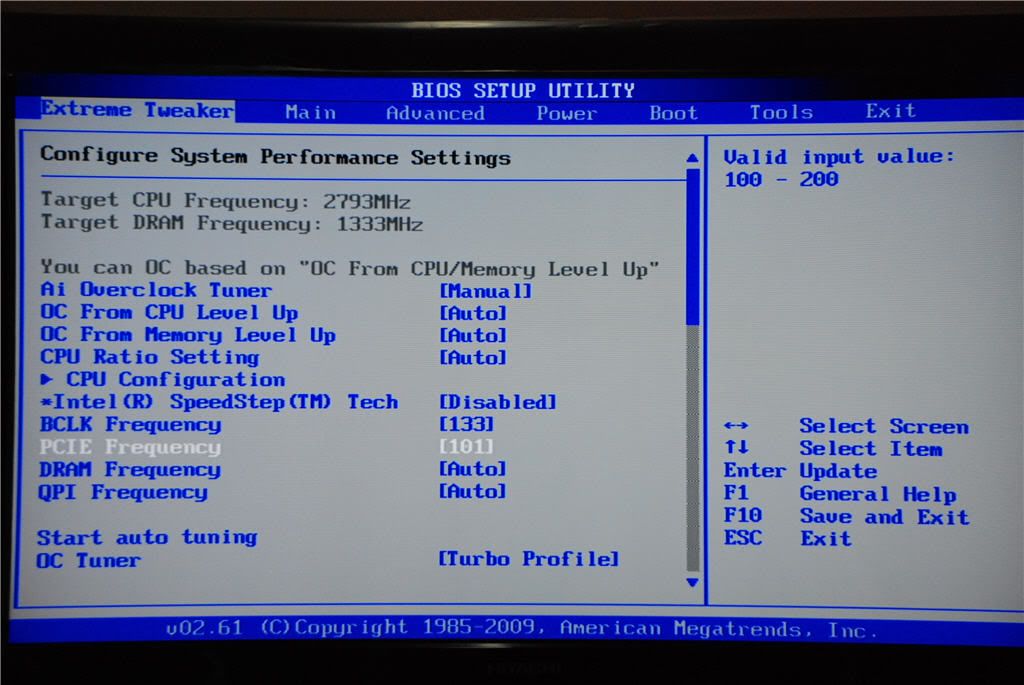Click scrollbar down arrow at bottom
Screen dimensions: 1024x685
[692, 581]
